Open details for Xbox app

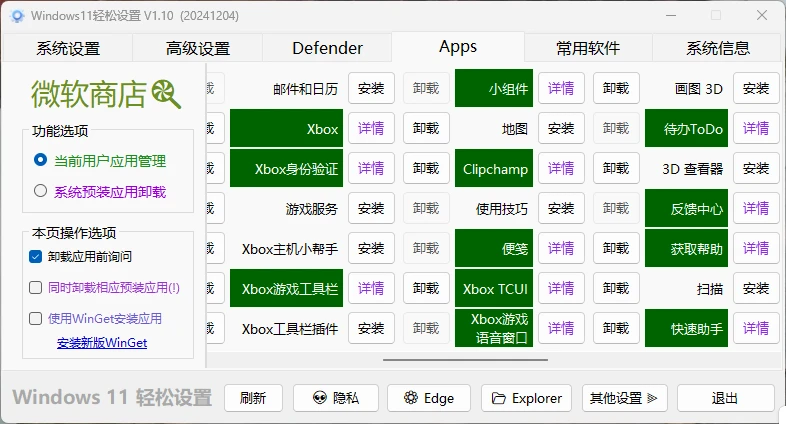click(371, 128)
